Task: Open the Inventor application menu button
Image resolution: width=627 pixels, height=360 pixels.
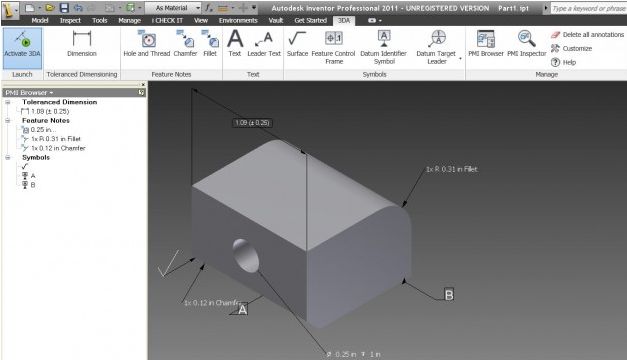Action: click(10, 10)
